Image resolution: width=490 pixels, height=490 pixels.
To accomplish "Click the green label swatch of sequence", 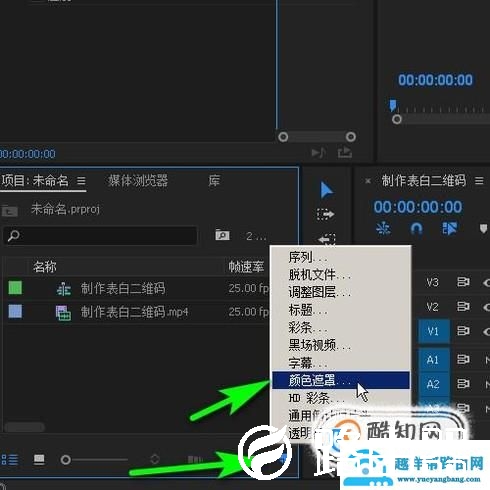I will point(15,288).
